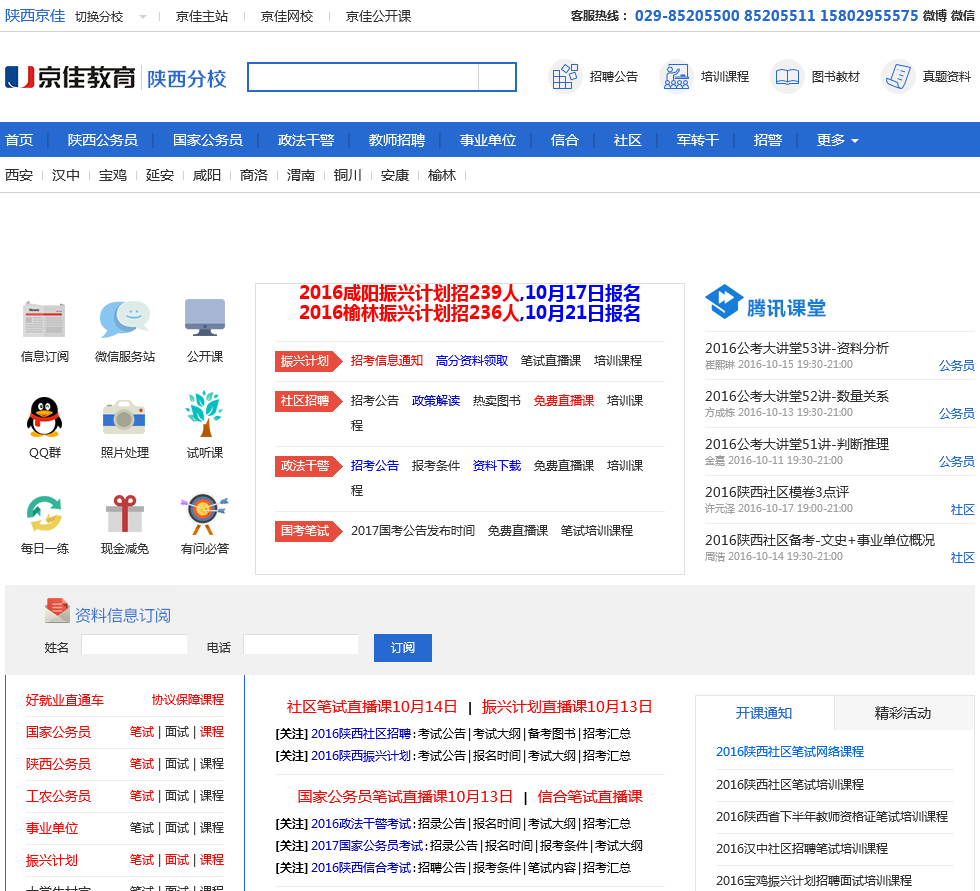Open 2016公考大讲堂53讲-资料分析 course
Screen dimensions: 980x891
click(x=797, y=348)
